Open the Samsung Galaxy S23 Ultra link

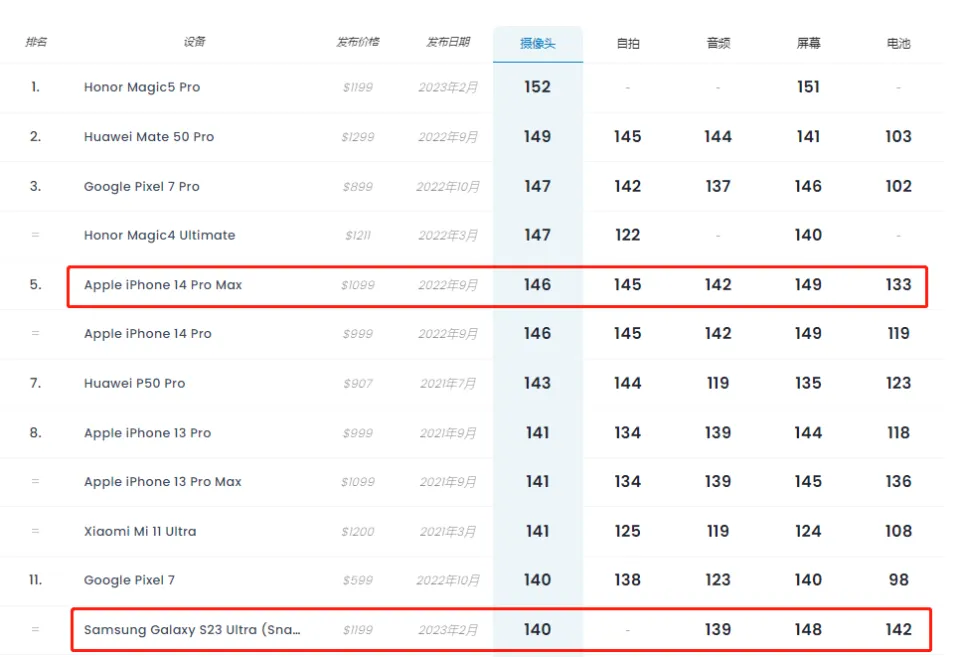(x=192, y=630)
